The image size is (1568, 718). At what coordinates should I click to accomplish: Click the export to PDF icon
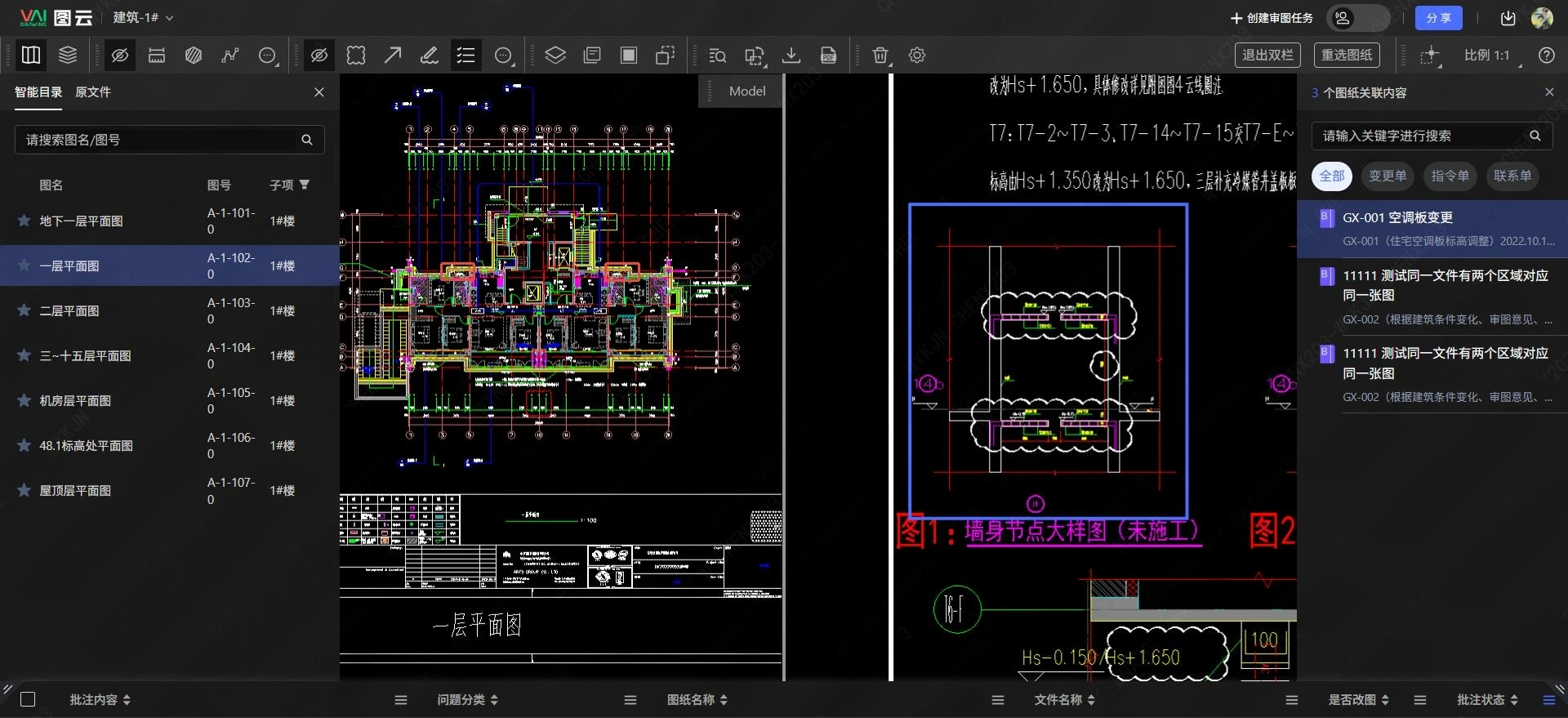pos(828,56)
